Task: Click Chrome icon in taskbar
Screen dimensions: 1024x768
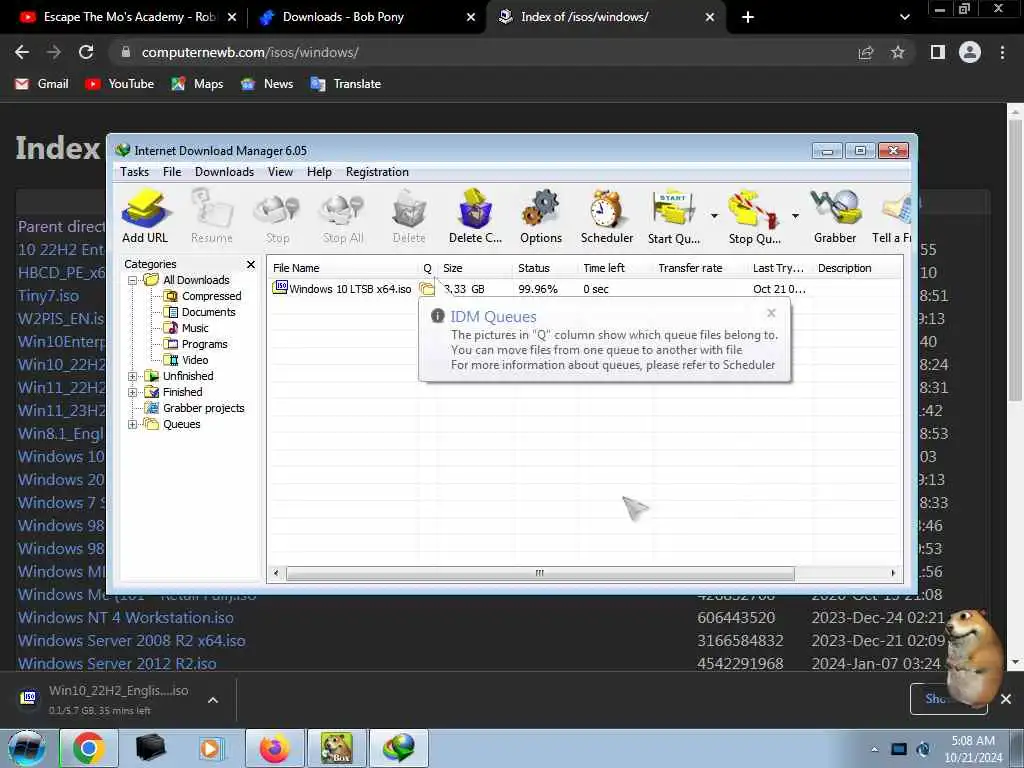Action: point(89,748)
